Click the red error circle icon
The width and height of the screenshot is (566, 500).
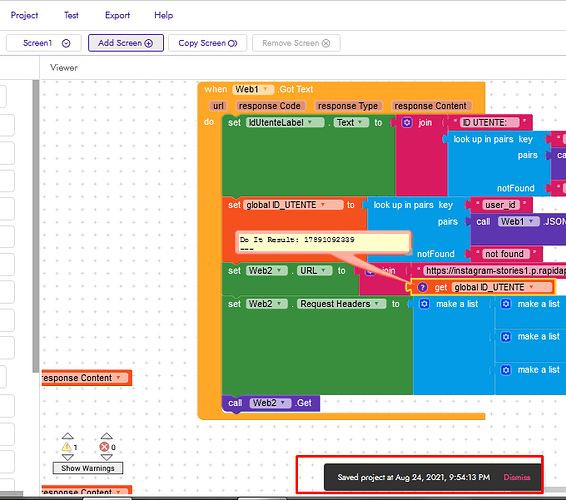coord(104,447)
